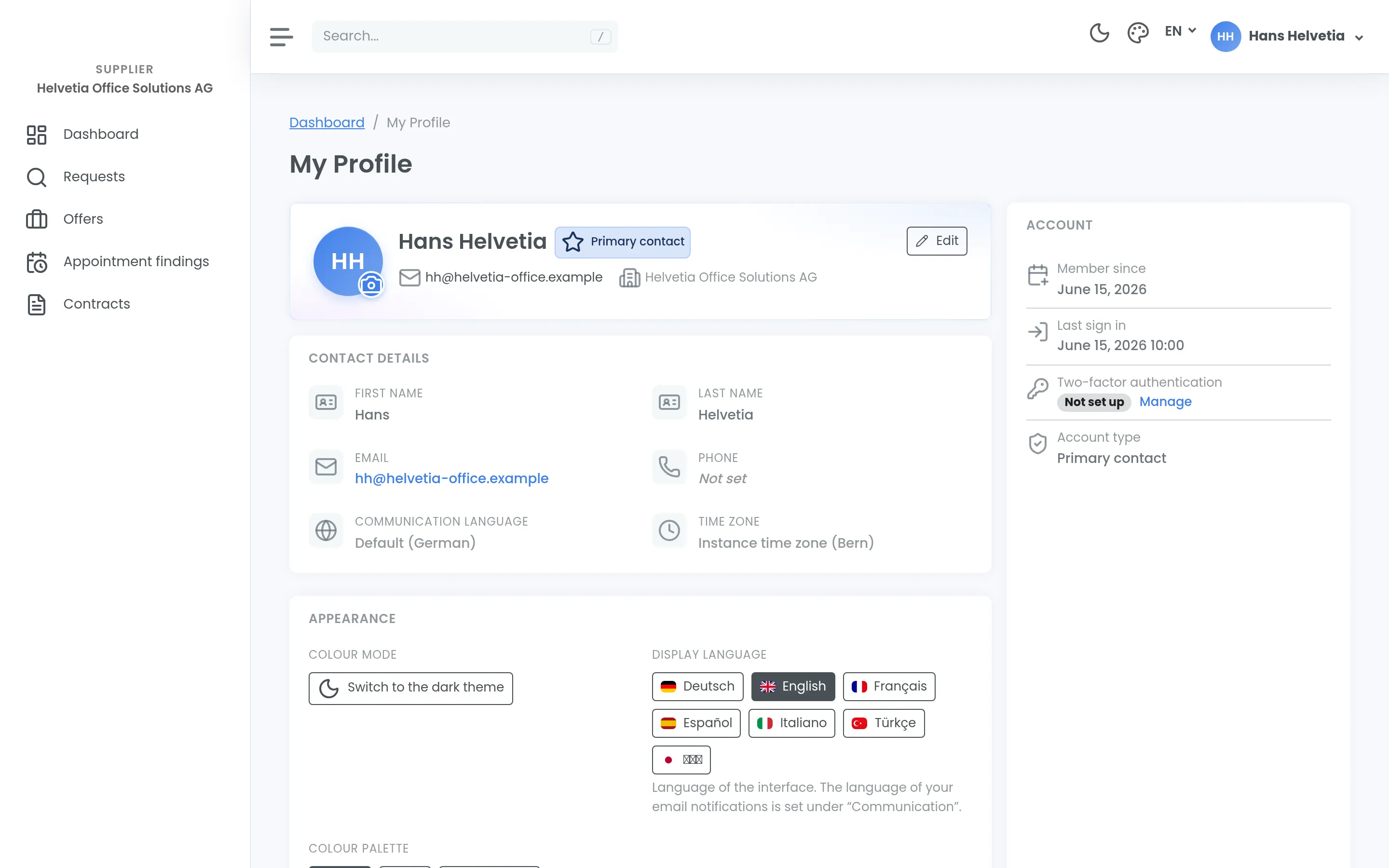Click the Edit profile button
Viewport: 1389px width, 868px height.
pos(937,241)
